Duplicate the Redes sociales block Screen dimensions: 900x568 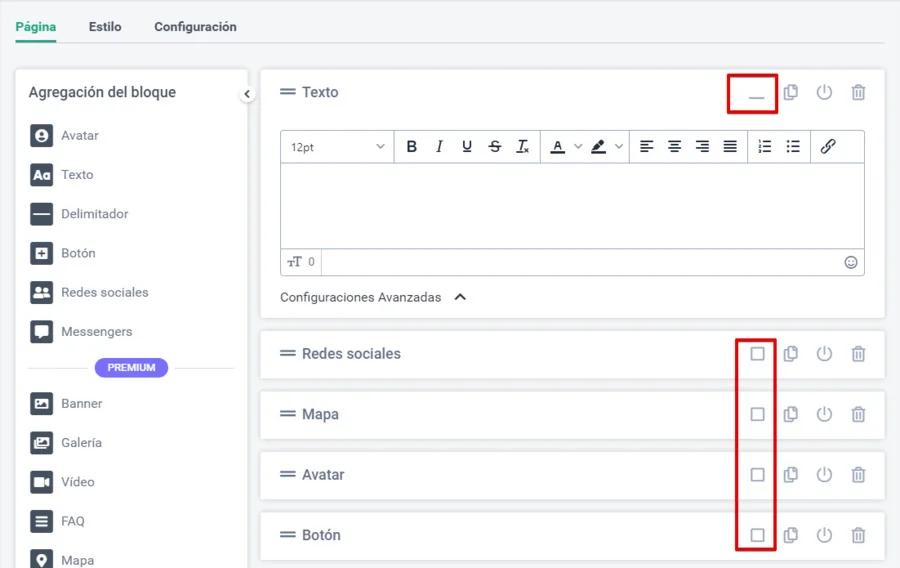[x=790, y=354]
